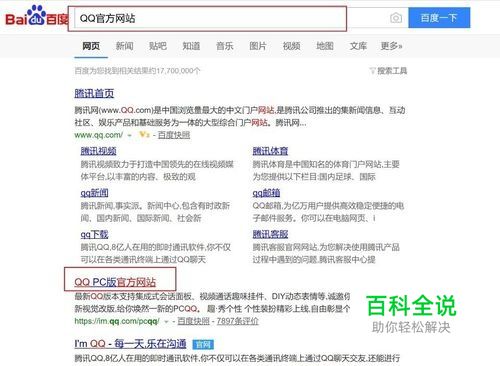Viewport: 500px width, 366px height.
Task: Click the https://im.qq.com/pcqq/ URL
Action: (x=117, y=321)
